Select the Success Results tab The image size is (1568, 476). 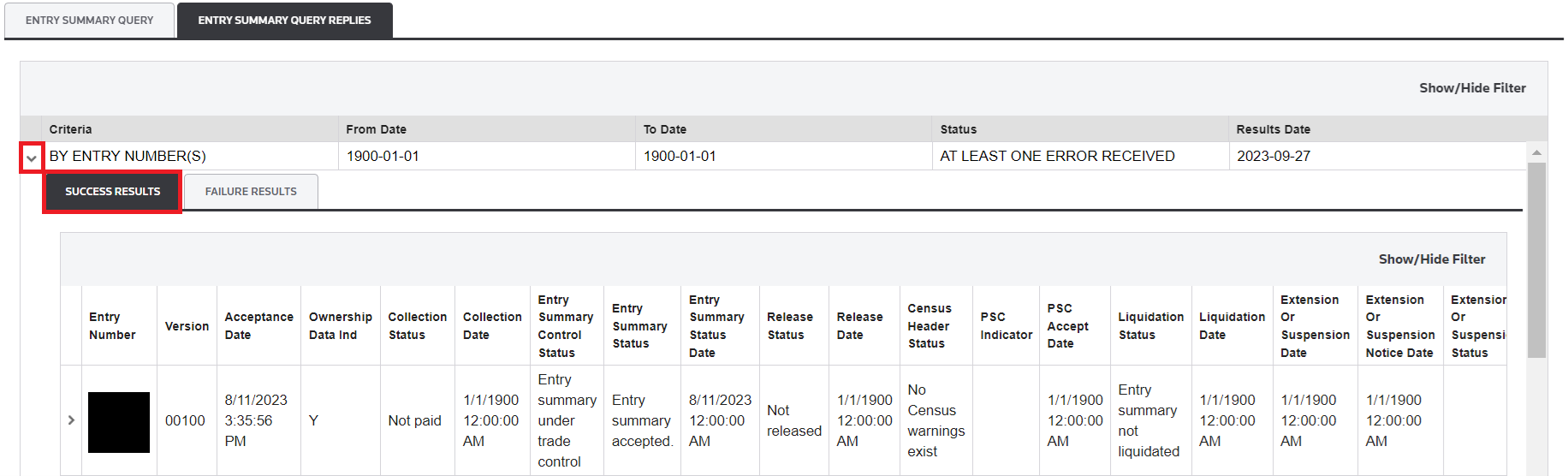[x=112, y=192]
